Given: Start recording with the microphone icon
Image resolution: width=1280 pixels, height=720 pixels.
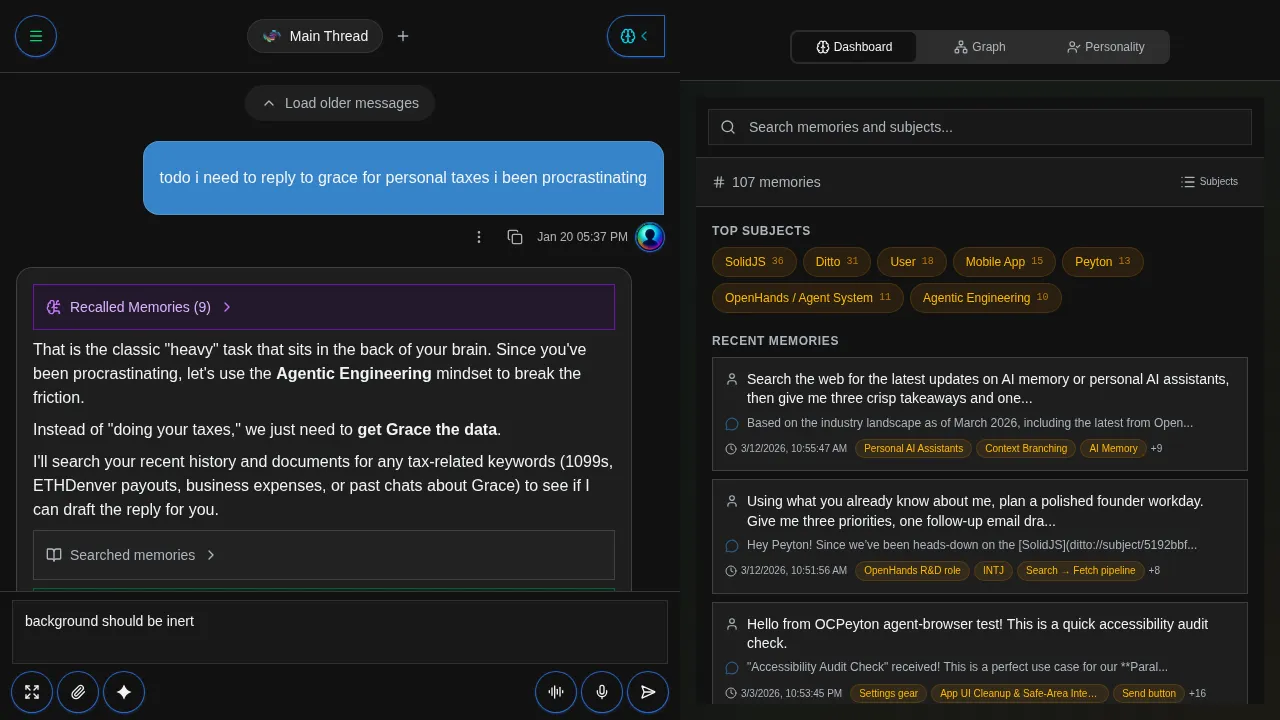Looking at the screenshot, I should 602,692.
